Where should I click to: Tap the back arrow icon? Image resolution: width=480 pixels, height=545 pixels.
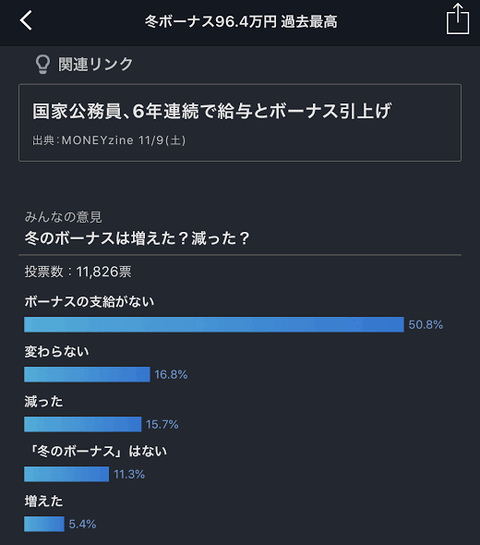26,20
